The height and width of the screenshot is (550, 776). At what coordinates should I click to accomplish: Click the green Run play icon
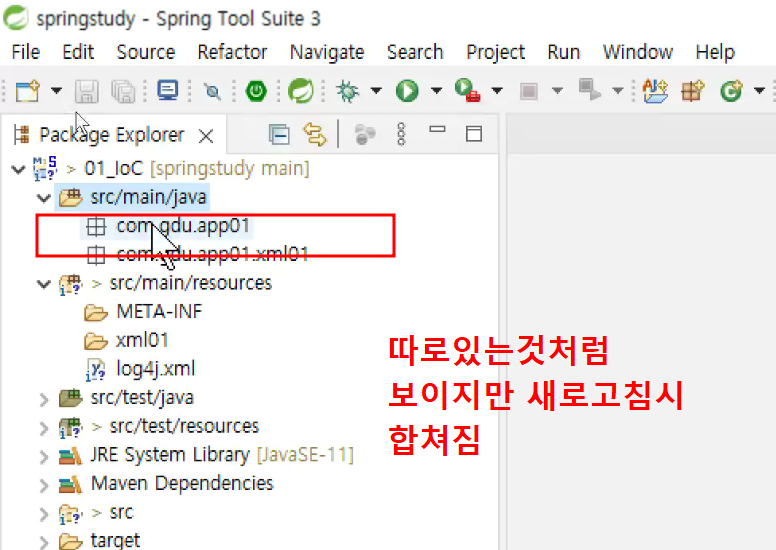[407, 91]
